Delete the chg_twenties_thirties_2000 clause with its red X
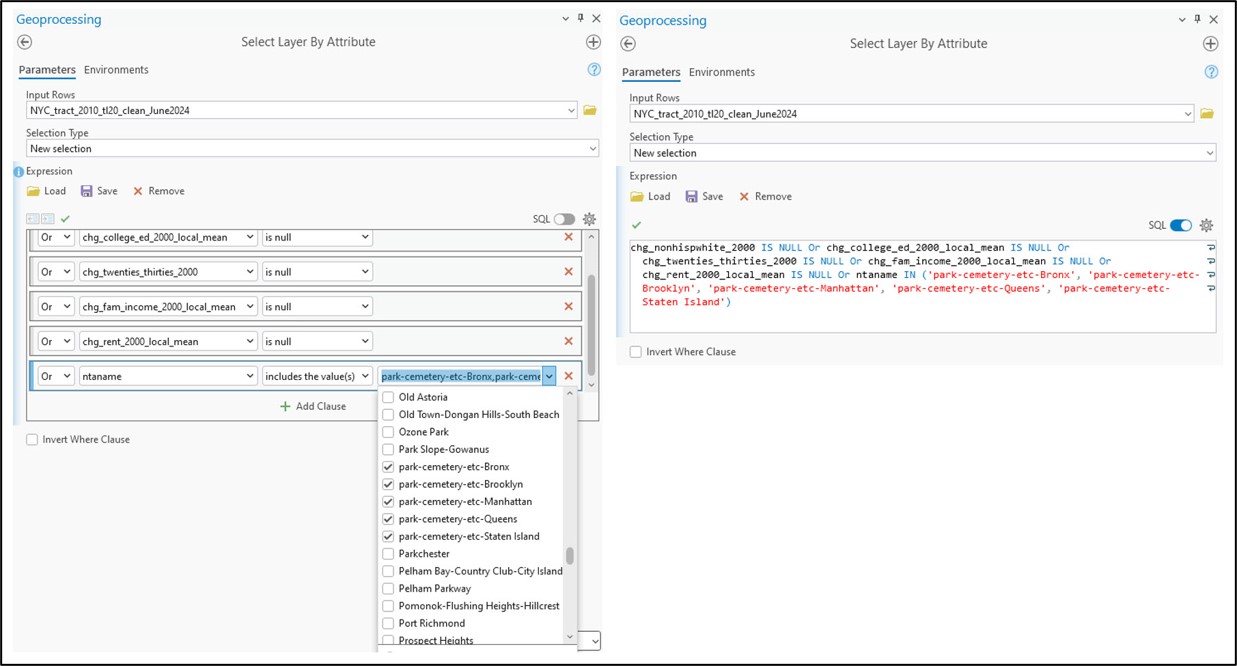The width and height of the screenshot is (1237, 666). [x=569, y=272]
